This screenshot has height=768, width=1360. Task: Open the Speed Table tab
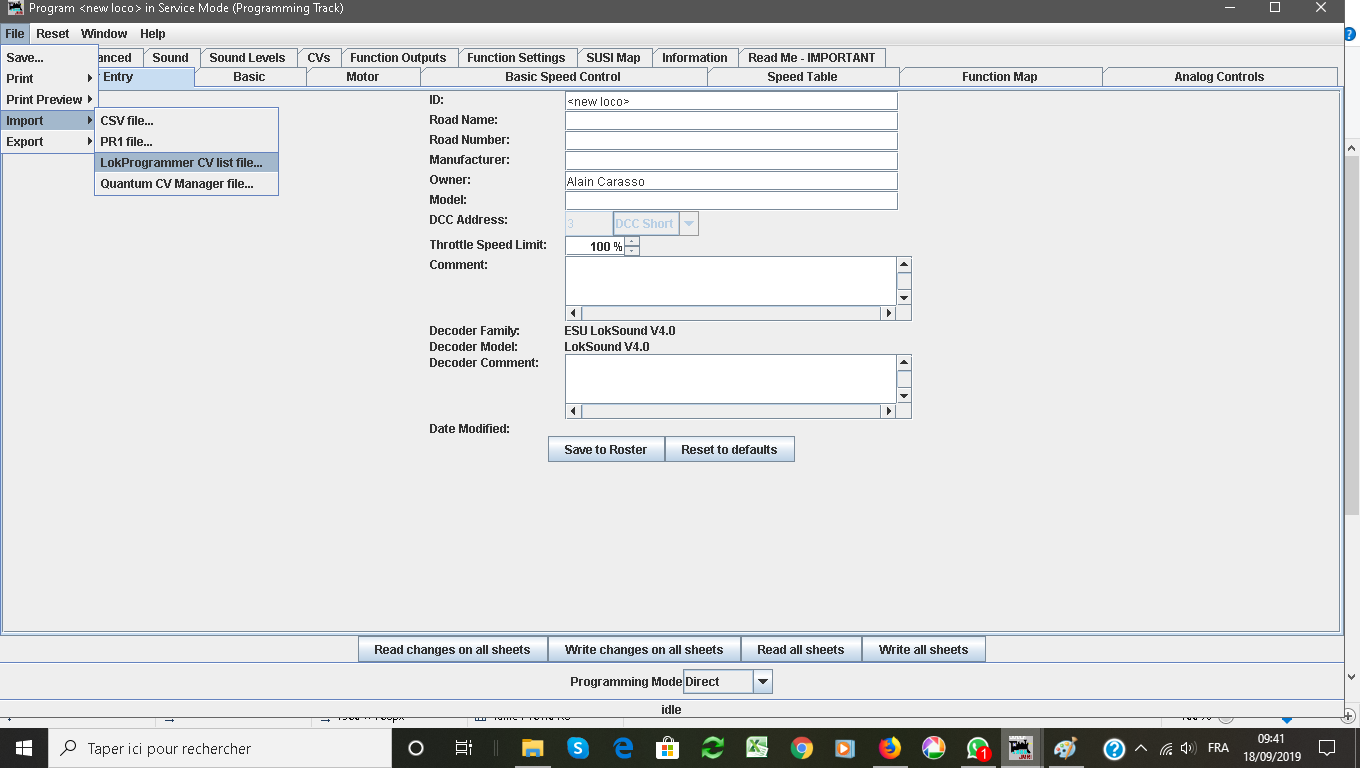tap(802, 76)
